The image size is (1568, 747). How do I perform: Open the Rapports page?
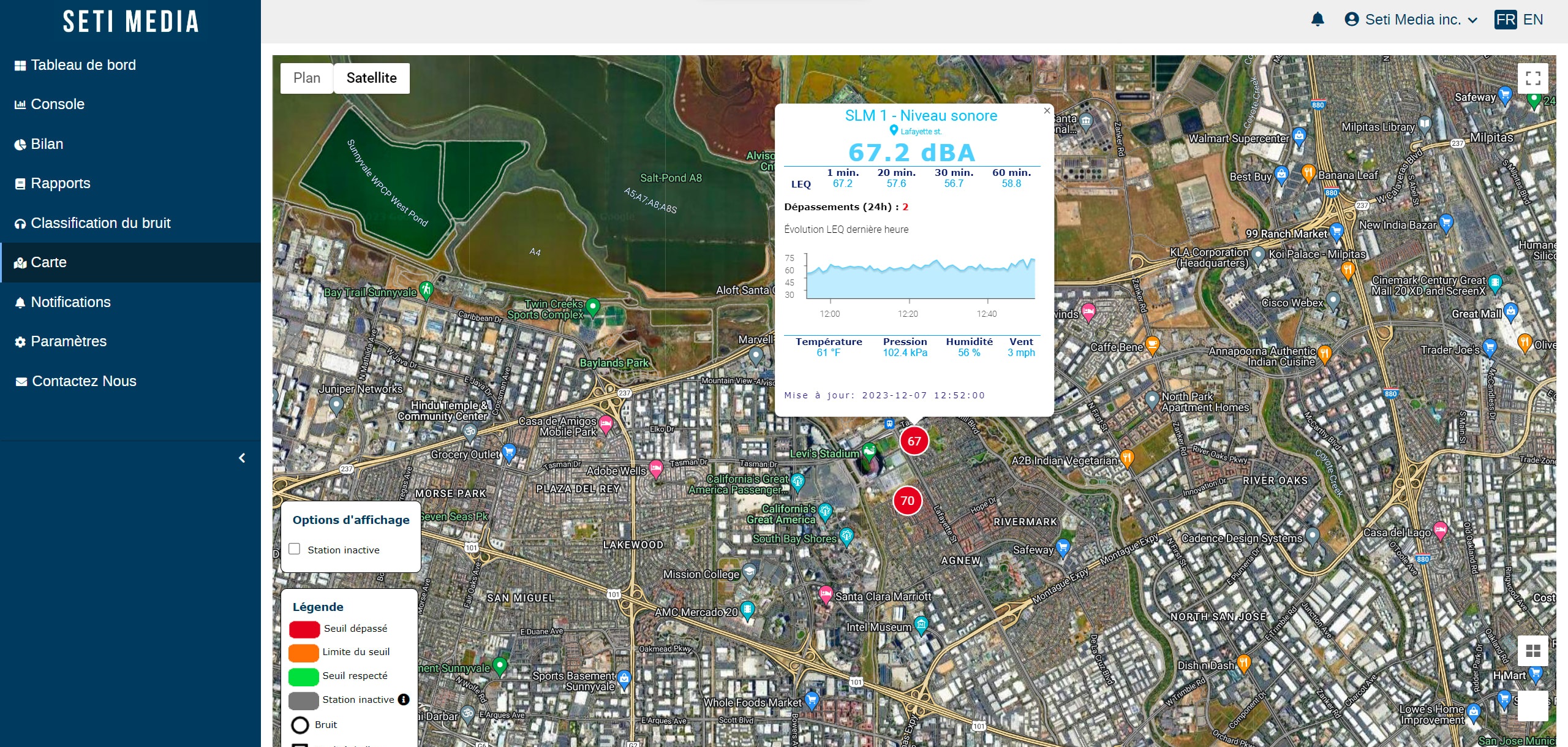(x=130, y=183)
